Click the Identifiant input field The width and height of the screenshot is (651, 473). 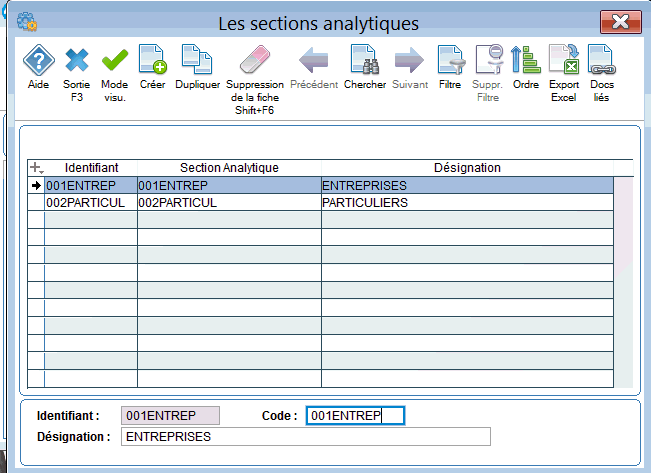click(x=170, y=416)
